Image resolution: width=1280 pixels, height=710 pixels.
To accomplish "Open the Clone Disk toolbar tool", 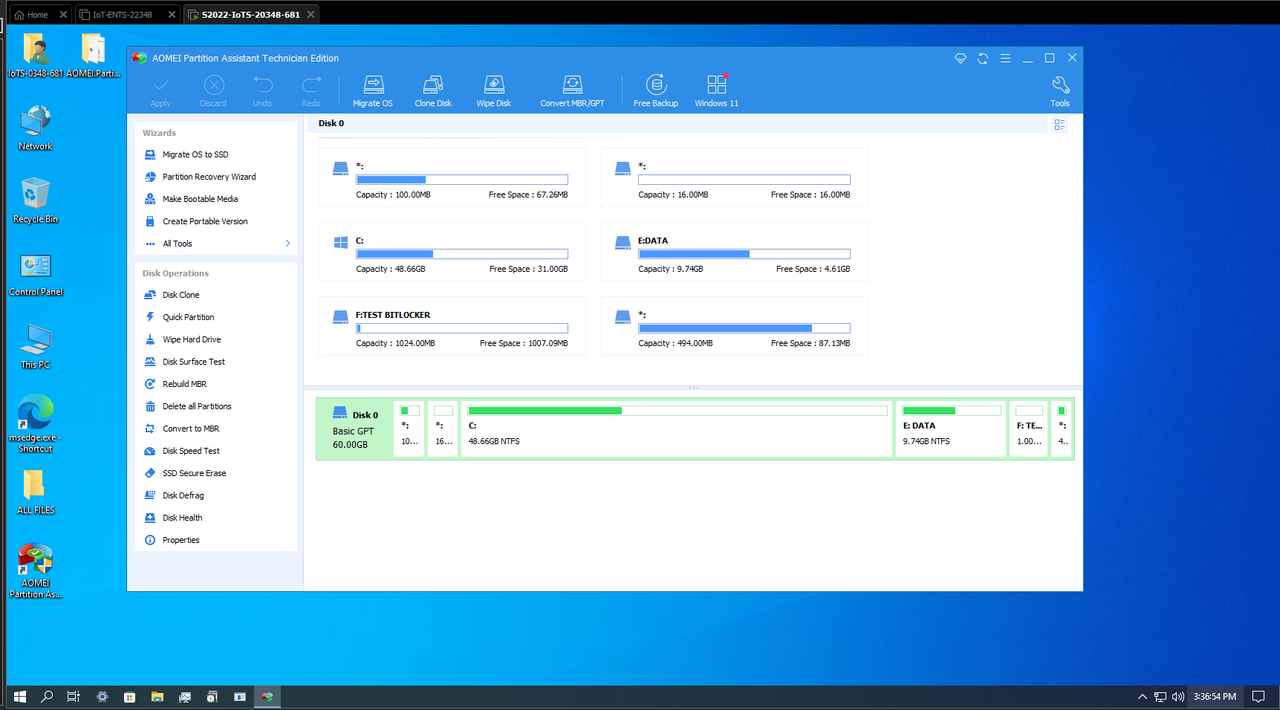I will (433, 91).
